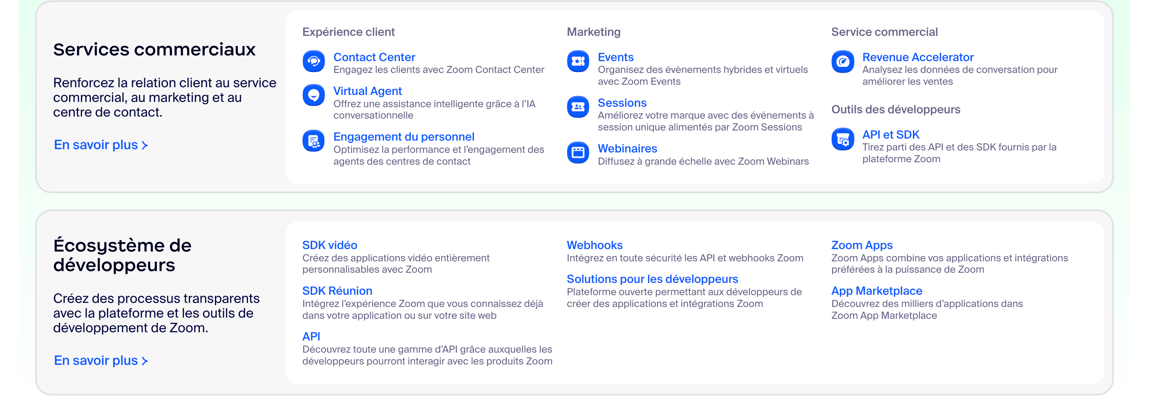Click the Webinaires icon
The height and width of the screenshot is (415, 1149).
pos(578,152)
